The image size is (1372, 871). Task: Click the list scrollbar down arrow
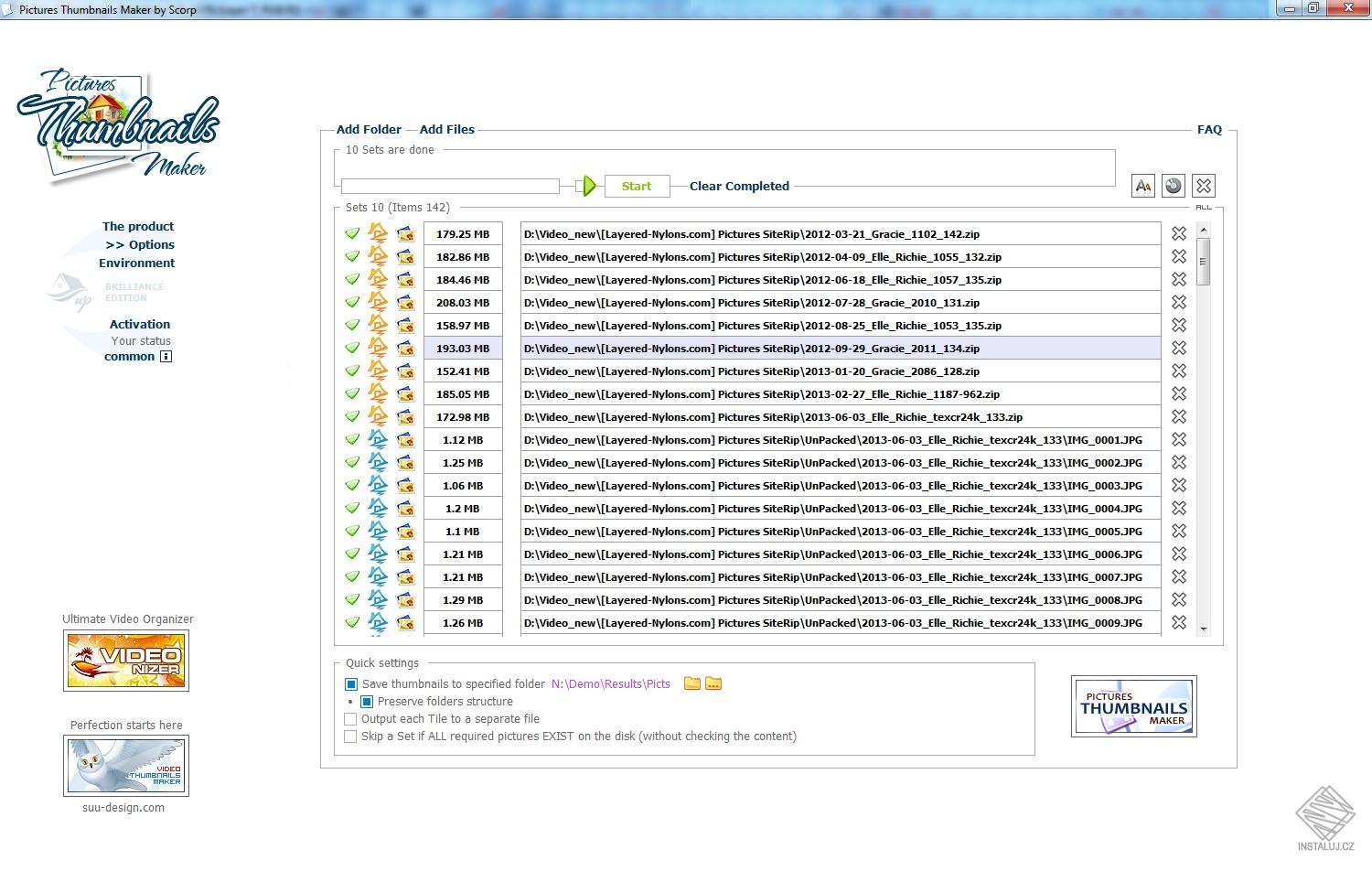pos(1204,629)
